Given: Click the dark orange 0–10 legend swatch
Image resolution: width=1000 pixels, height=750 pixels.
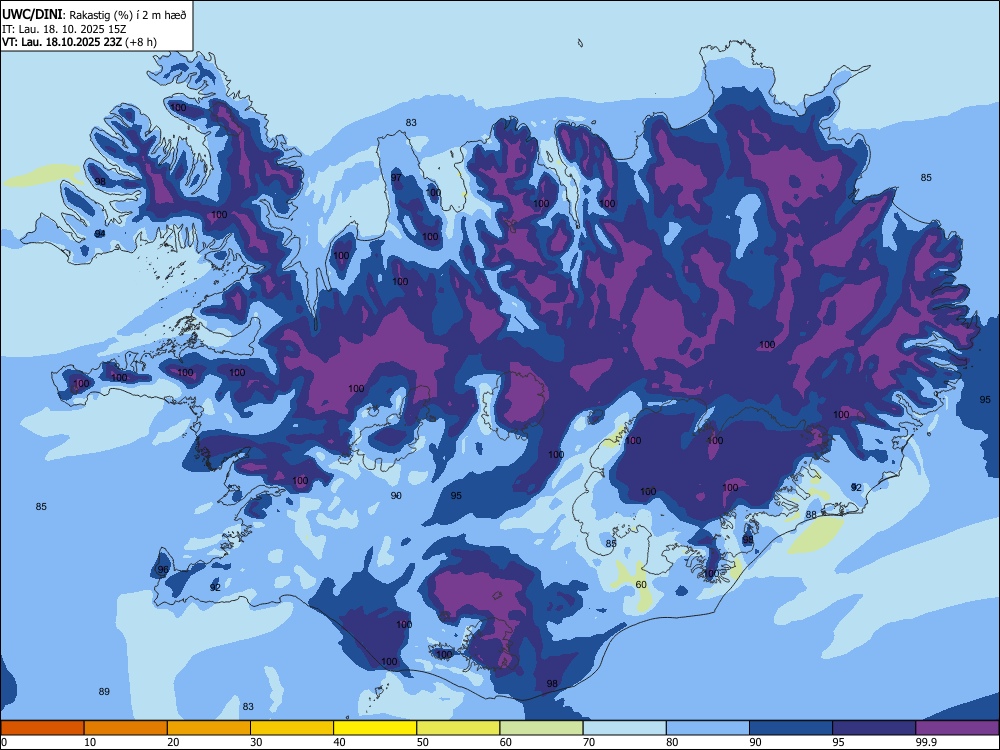Looking at the screenshot, I should (42, 728).
